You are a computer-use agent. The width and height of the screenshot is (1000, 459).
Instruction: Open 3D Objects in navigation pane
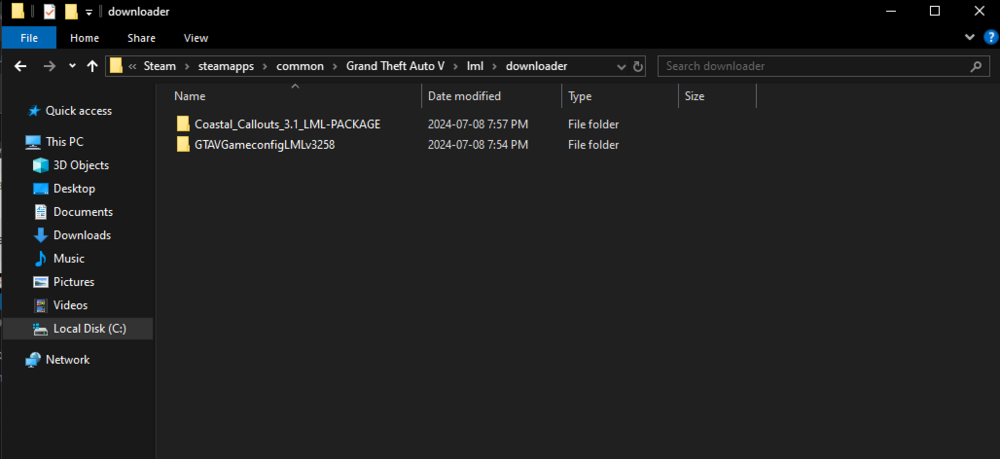click(x=81, y=165)
